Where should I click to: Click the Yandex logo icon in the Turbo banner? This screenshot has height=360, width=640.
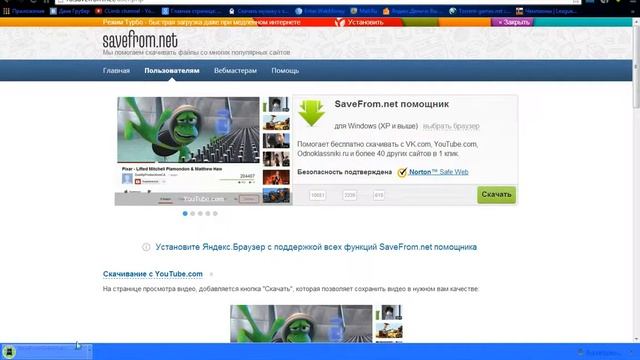point(340,22)
